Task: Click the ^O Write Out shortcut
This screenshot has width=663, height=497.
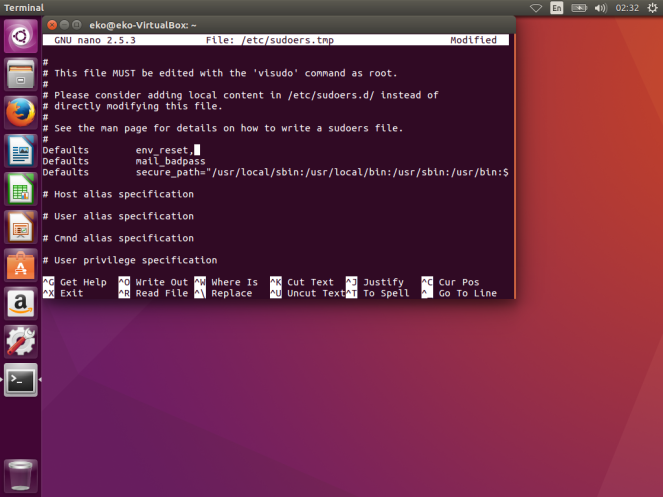Action: (x=153, y=282)
